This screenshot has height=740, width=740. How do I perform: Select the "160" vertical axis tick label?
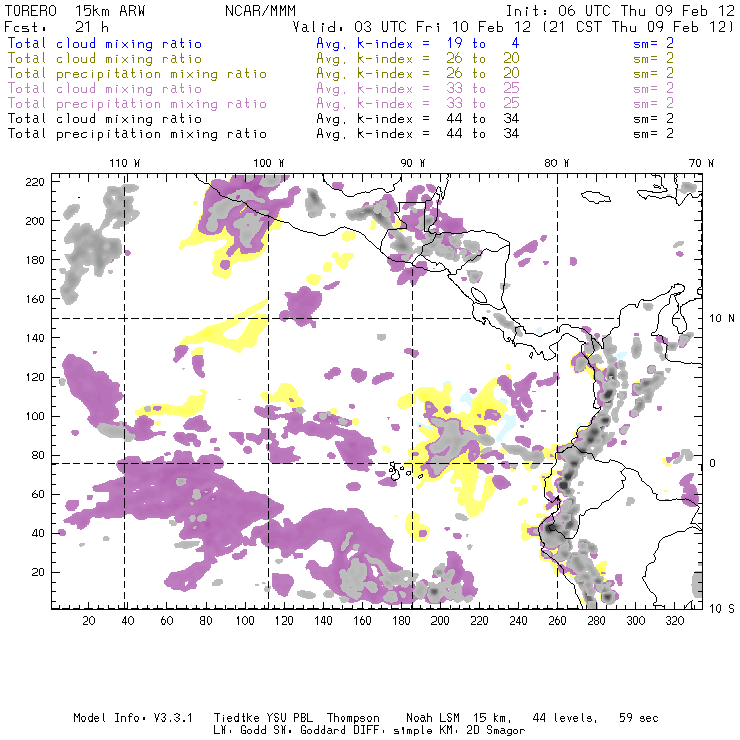35,299
